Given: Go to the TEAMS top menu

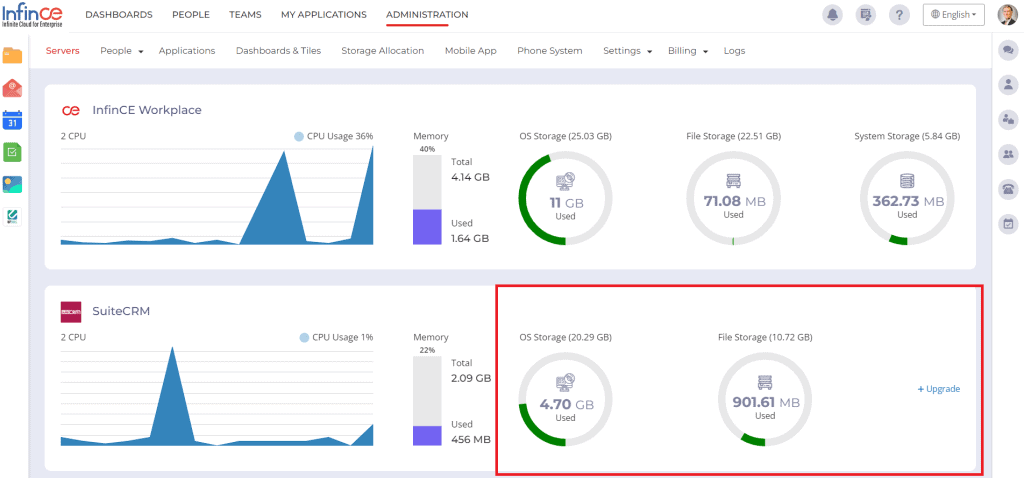Looking at the screenshot, I should [x=245, y=14].
